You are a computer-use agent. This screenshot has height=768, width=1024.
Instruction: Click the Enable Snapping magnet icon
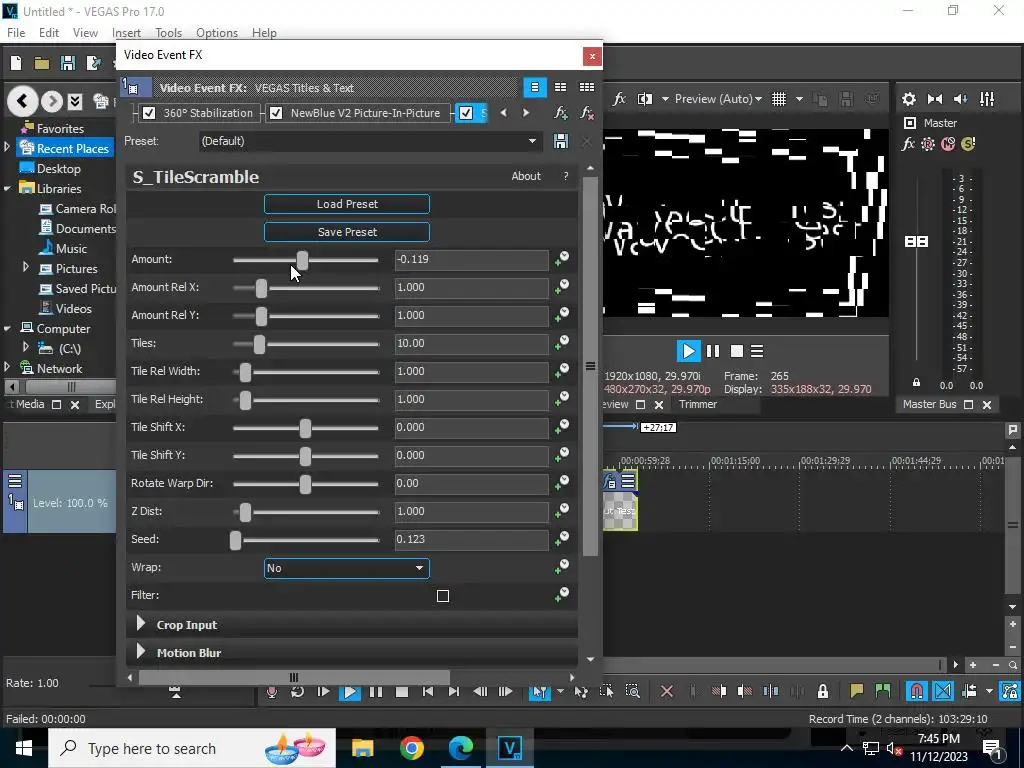[x=916, y=691]
